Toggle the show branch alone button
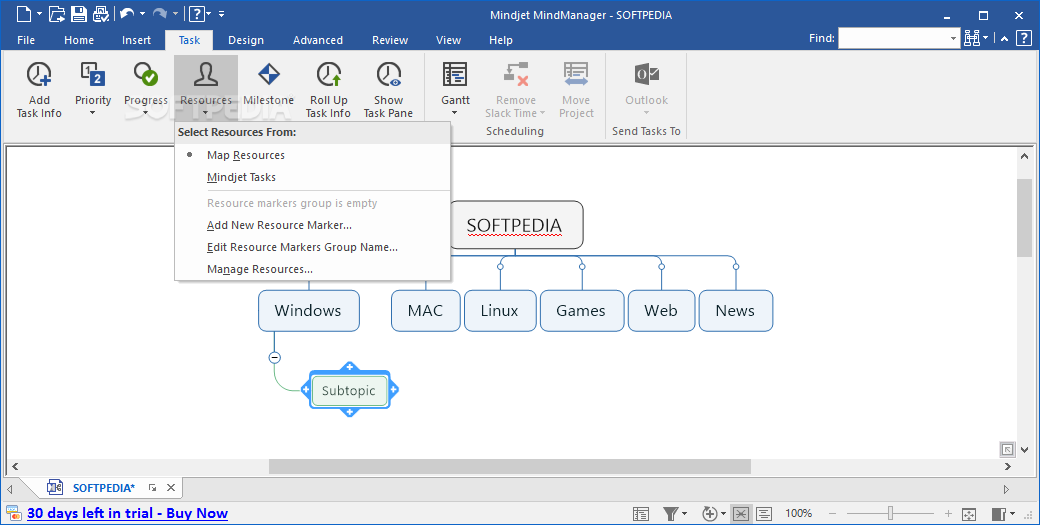This screenshot has width=1040, height=525. tap(741, 514)
